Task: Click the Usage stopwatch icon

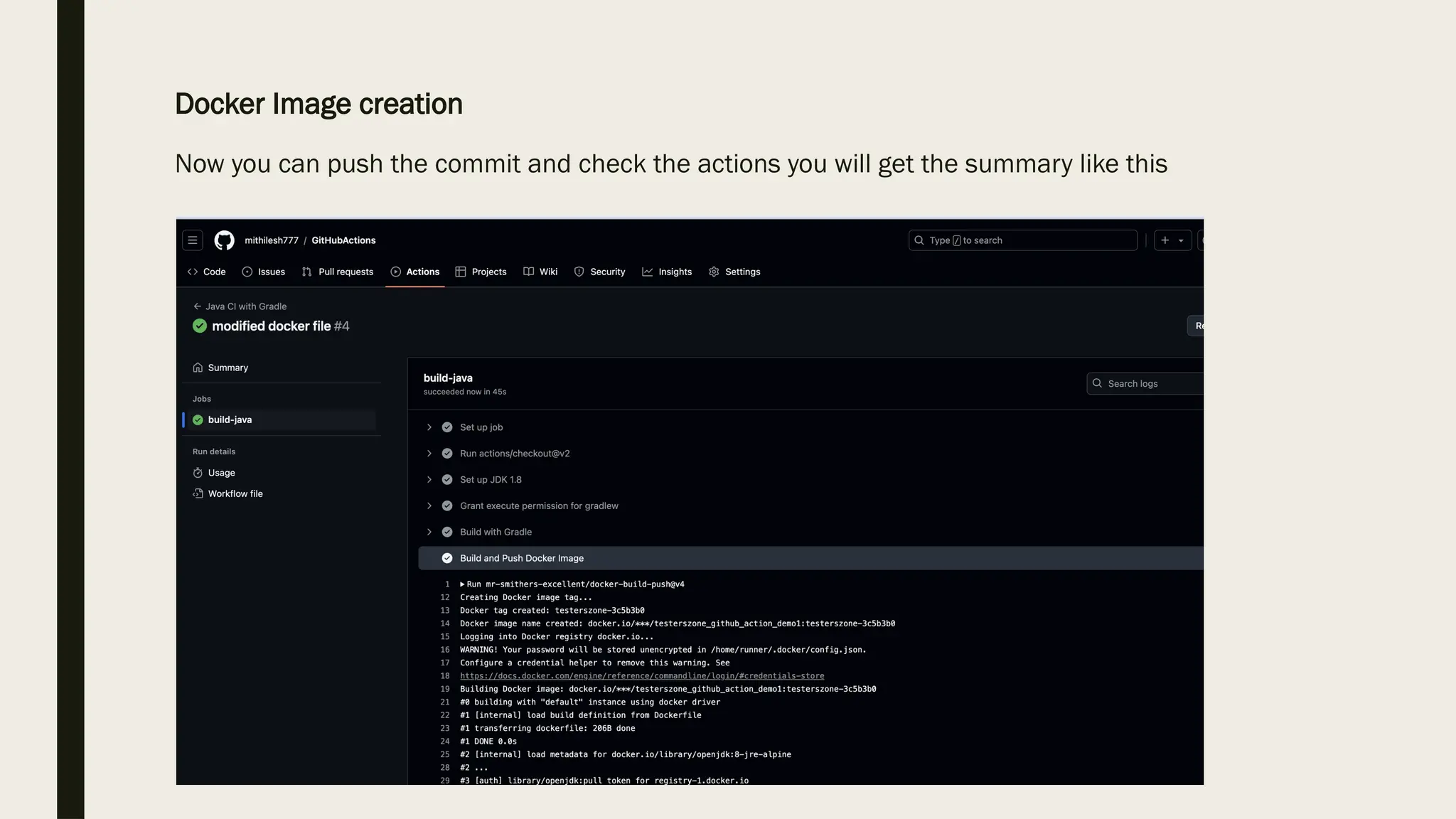Action: coord(198,473)
